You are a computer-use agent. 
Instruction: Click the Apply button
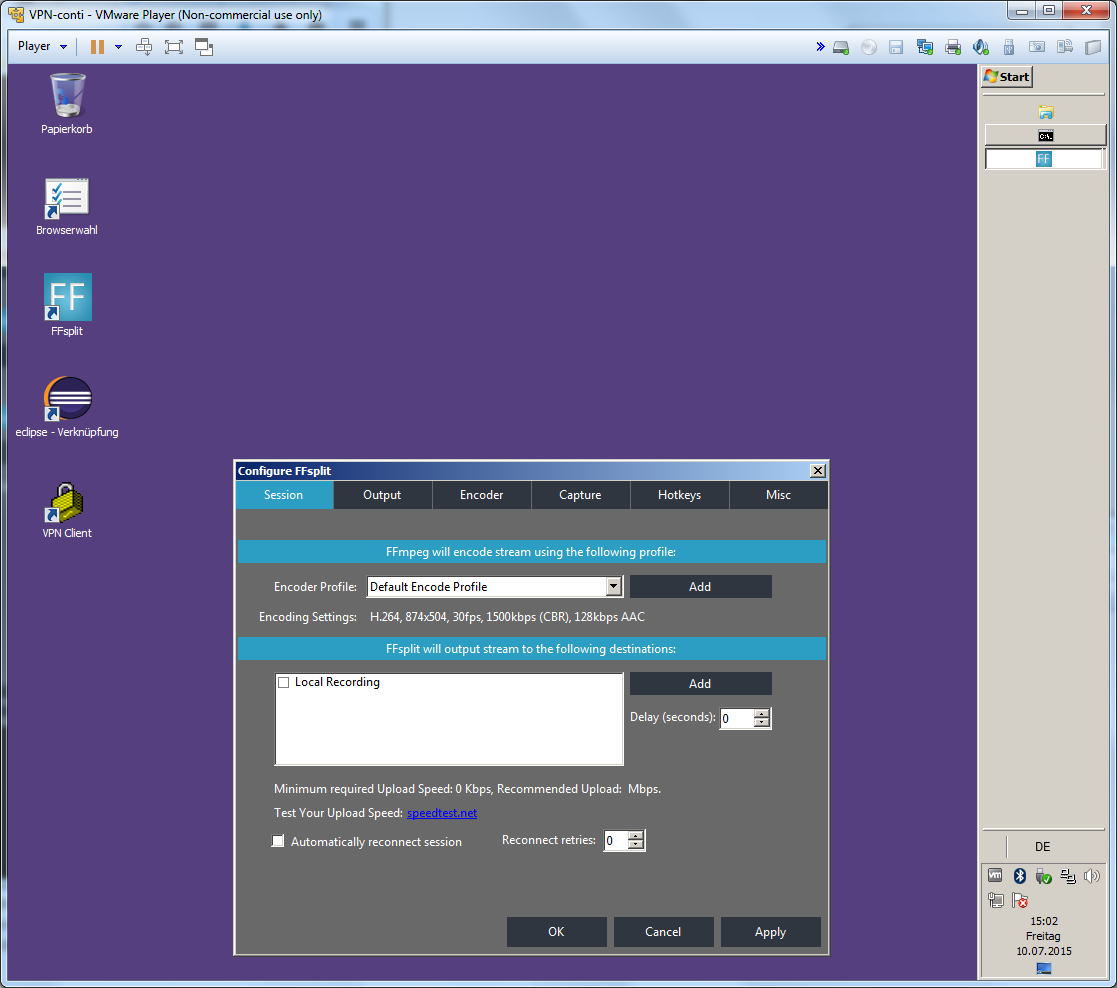pyautogui.click(x=771, y=932)
